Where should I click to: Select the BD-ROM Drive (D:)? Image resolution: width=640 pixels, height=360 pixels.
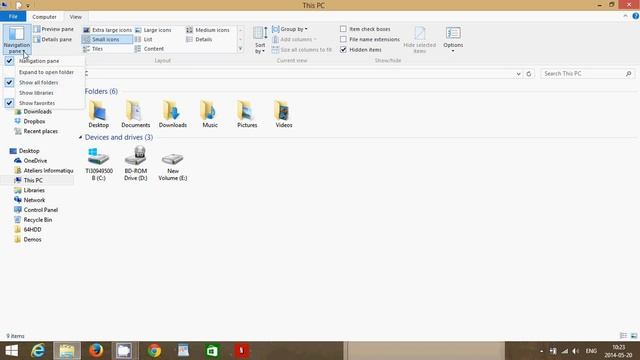pyautogui.click(x=136, y=164)
